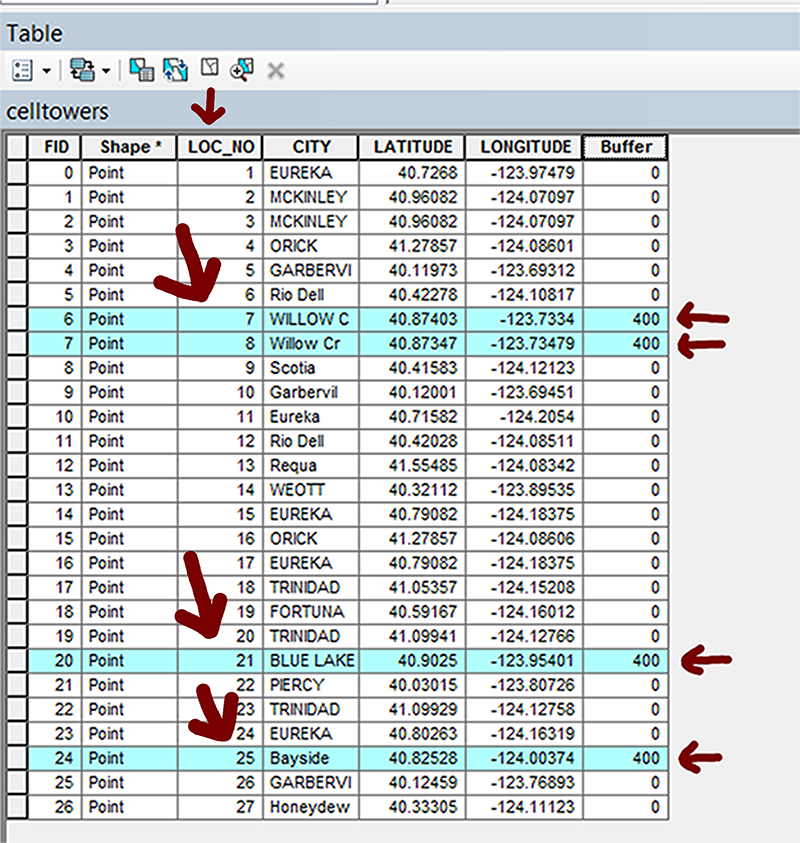Click the Related Tables icon

pyautogui.click(x=80, y=70)
